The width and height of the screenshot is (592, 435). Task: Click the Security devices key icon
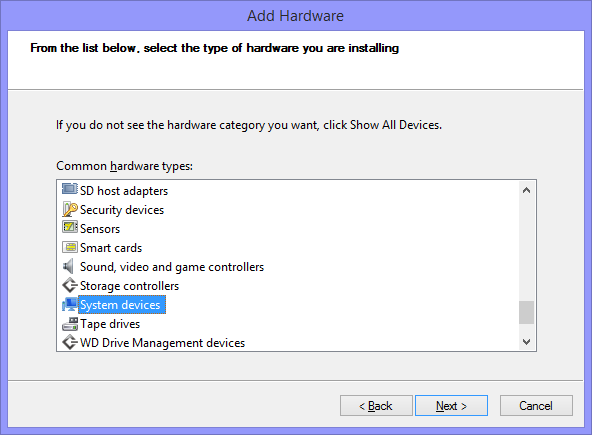point(69,209)
